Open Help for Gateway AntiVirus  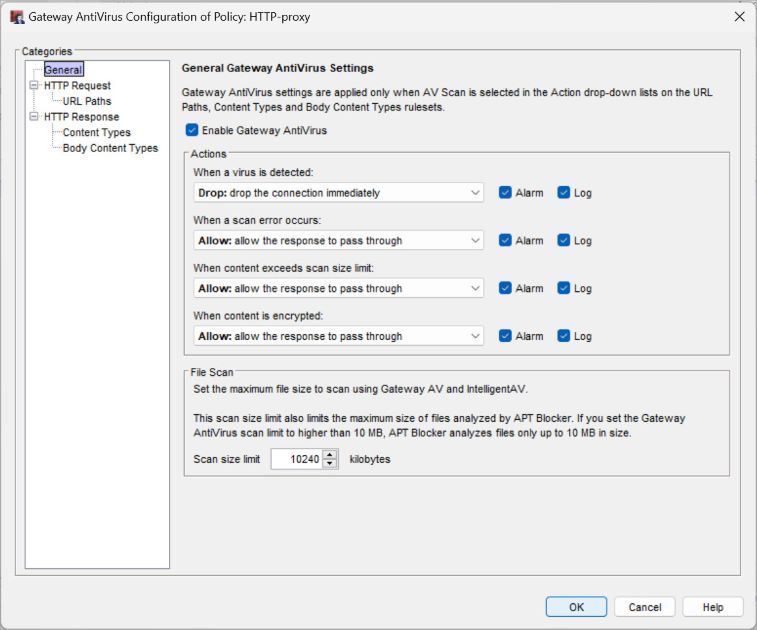pos(713,607)
